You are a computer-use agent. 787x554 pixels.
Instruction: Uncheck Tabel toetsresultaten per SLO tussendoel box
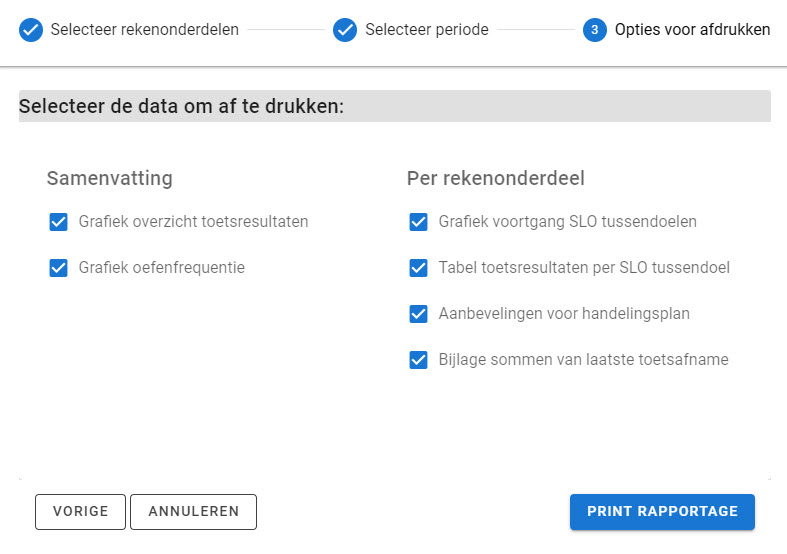[419, 268]
